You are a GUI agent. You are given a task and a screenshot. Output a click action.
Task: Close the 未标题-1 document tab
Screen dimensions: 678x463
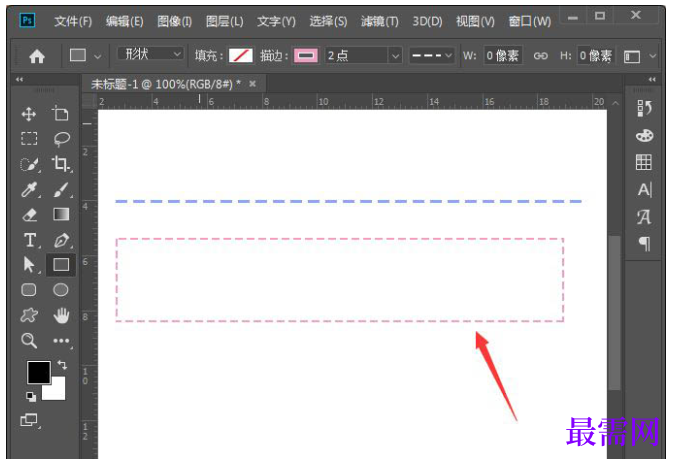click(x=253, y=83)
